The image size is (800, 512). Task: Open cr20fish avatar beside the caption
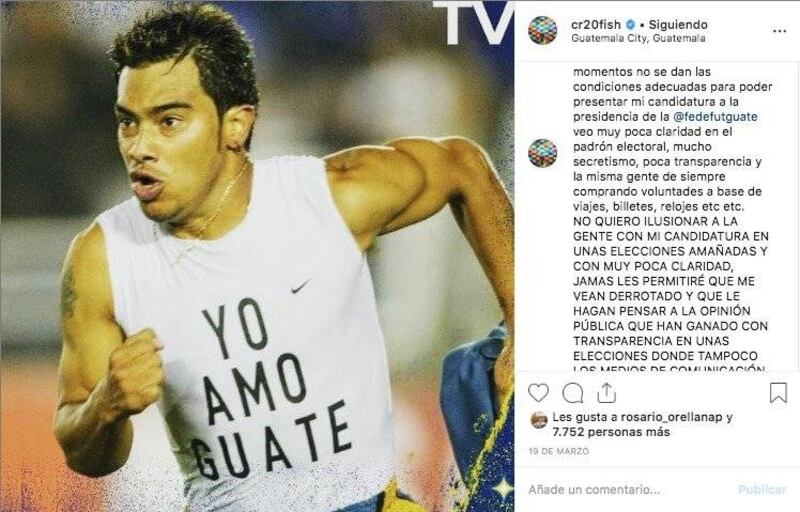point(542,152)
